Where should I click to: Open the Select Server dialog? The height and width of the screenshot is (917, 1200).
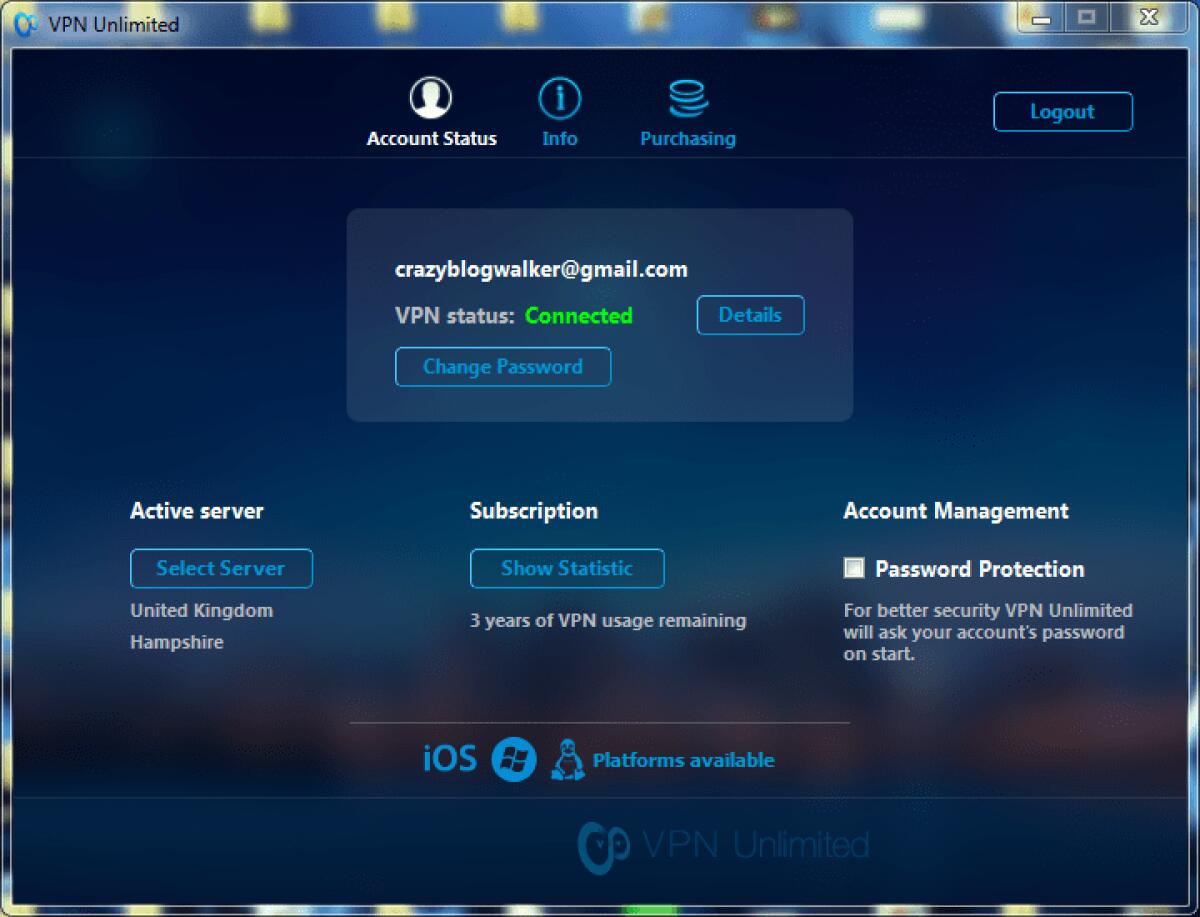(221, 568)
